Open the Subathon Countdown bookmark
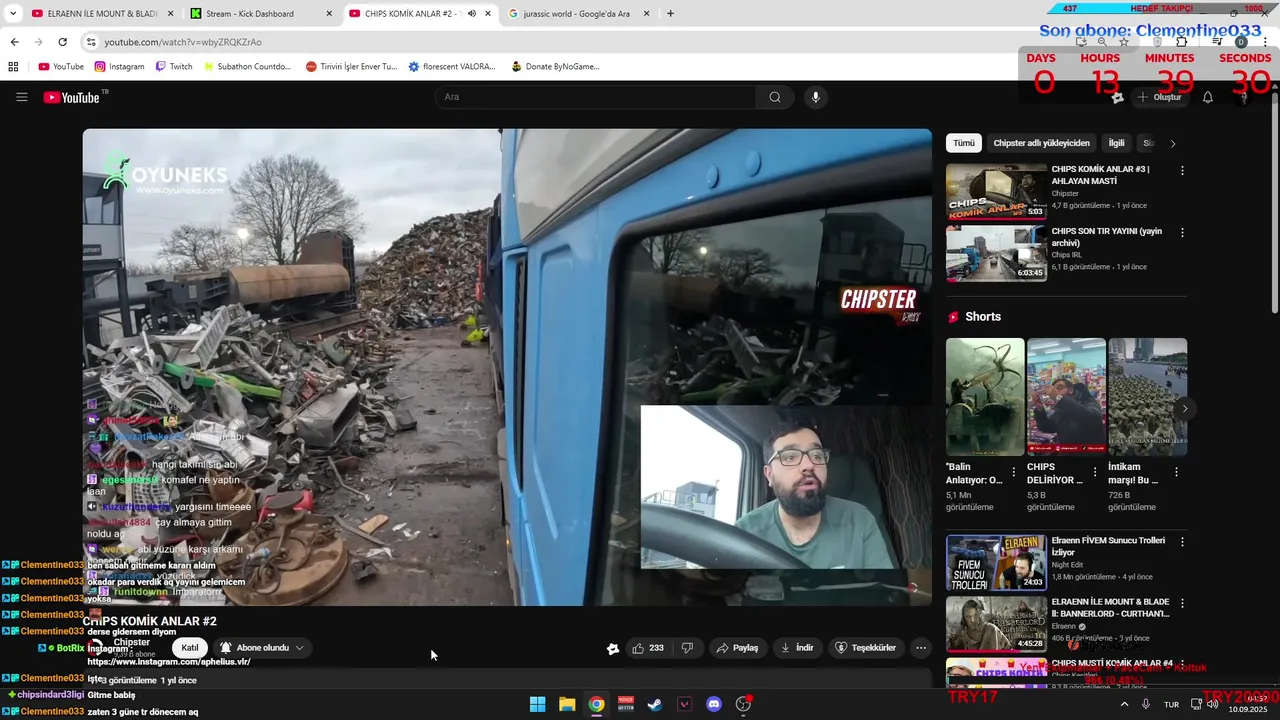1280x720 pixels. [x=247, y=67]
